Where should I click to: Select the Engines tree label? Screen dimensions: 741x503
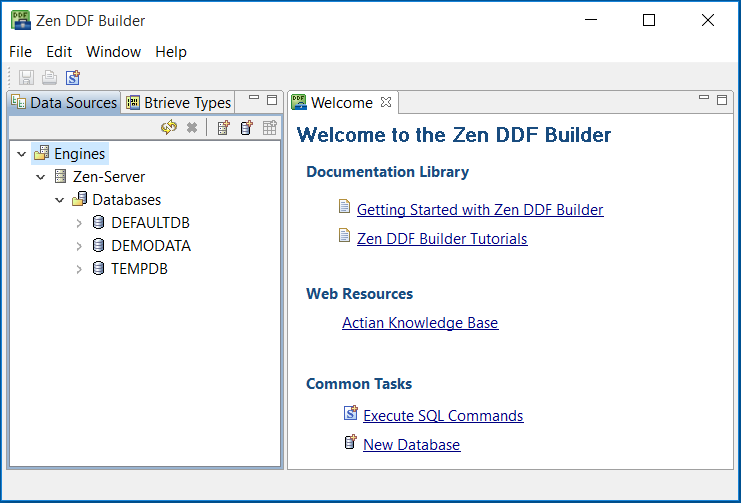tap(79, 154)
